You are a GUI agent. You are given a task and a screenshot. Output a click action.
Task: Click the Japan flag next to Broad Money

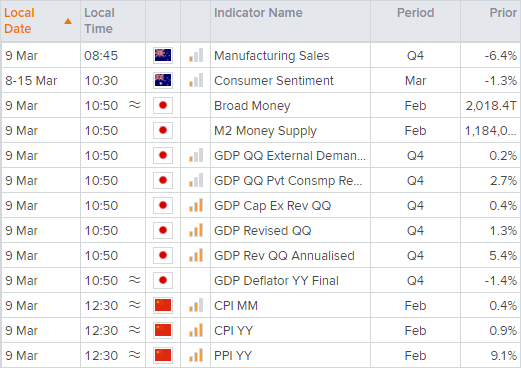pyautogui.click(x=163, y=105)
